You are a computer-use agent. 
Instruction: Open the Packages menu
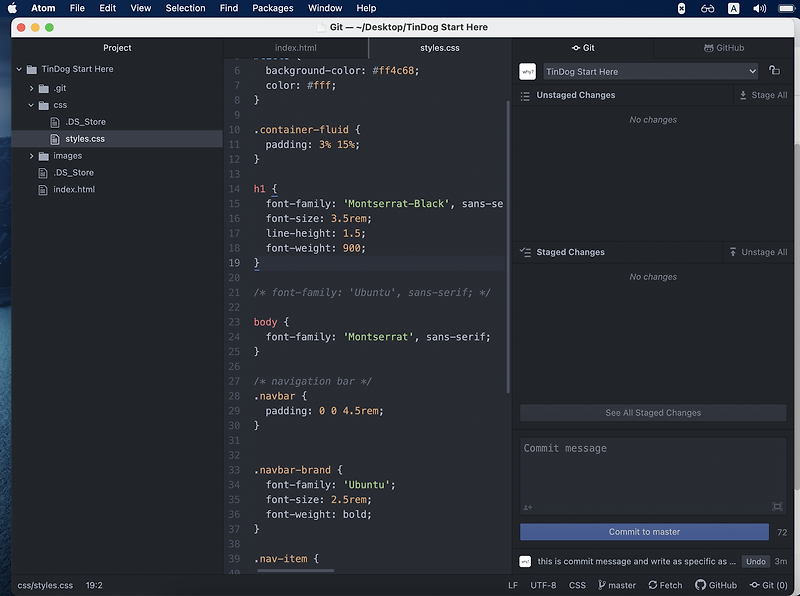pyautogui.click(x=274, y=8)
